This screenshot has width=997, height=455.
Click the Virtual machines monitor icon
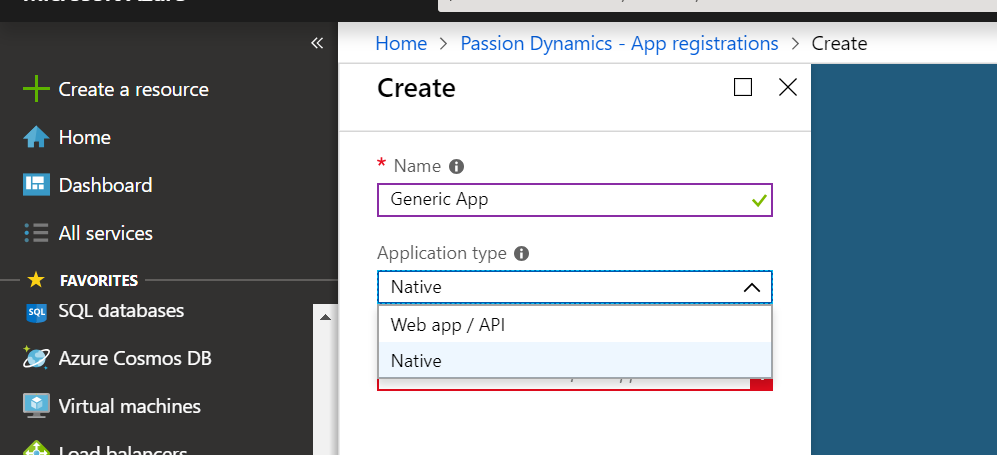36,406
